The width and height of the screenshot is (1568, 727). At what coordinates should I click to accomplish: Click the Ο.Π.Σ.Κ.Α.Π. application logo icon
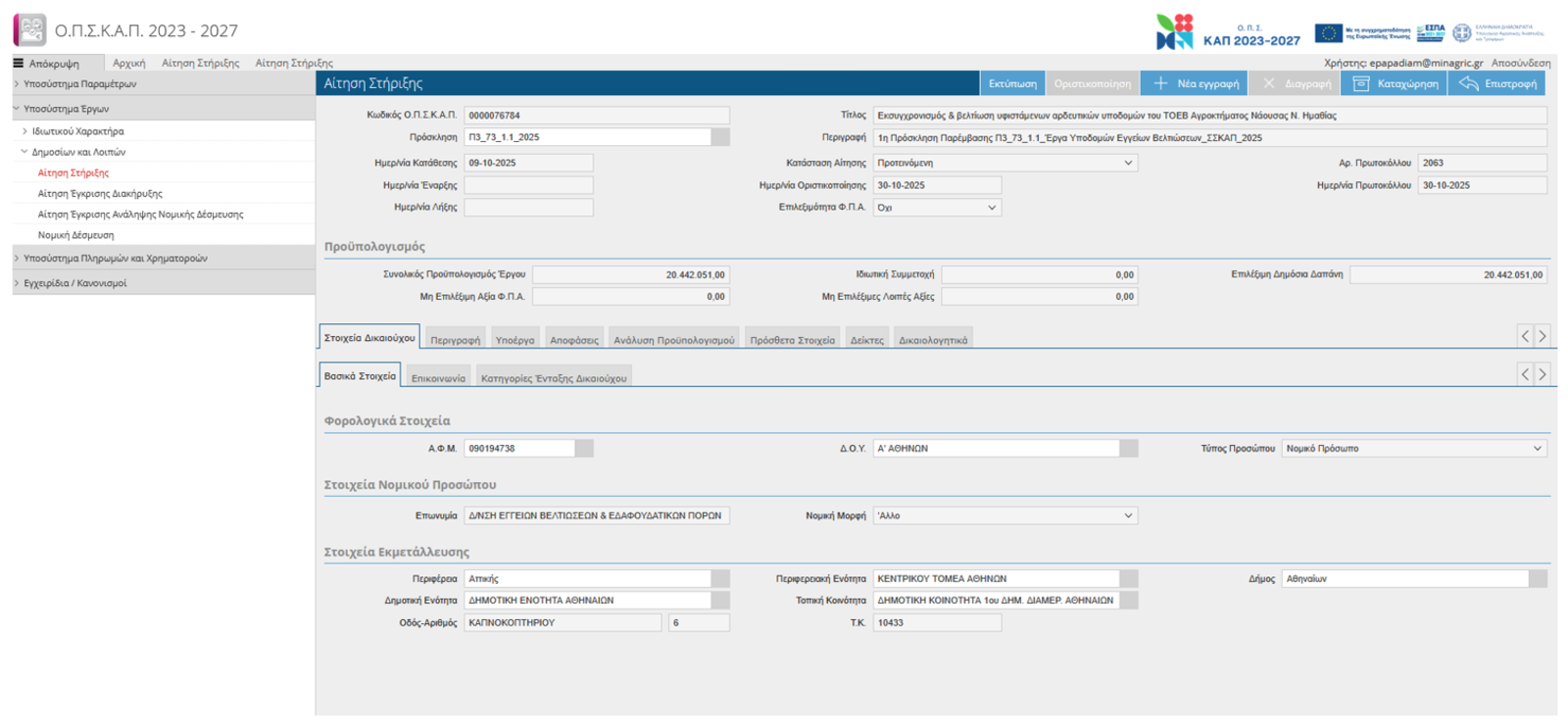pos(29,30)
